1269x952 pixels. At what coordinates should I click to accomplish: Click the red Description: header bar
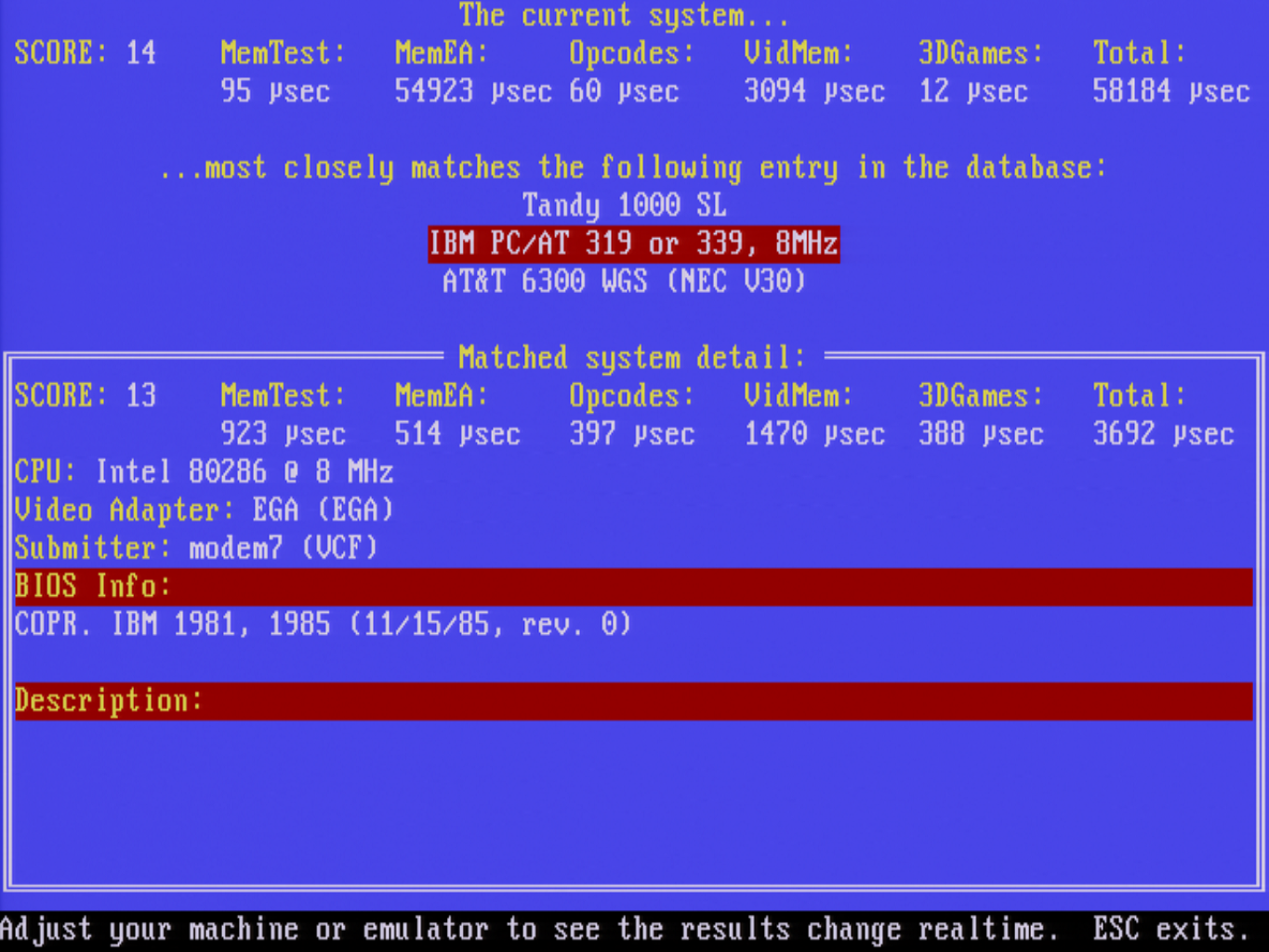[x=634, y=701]
